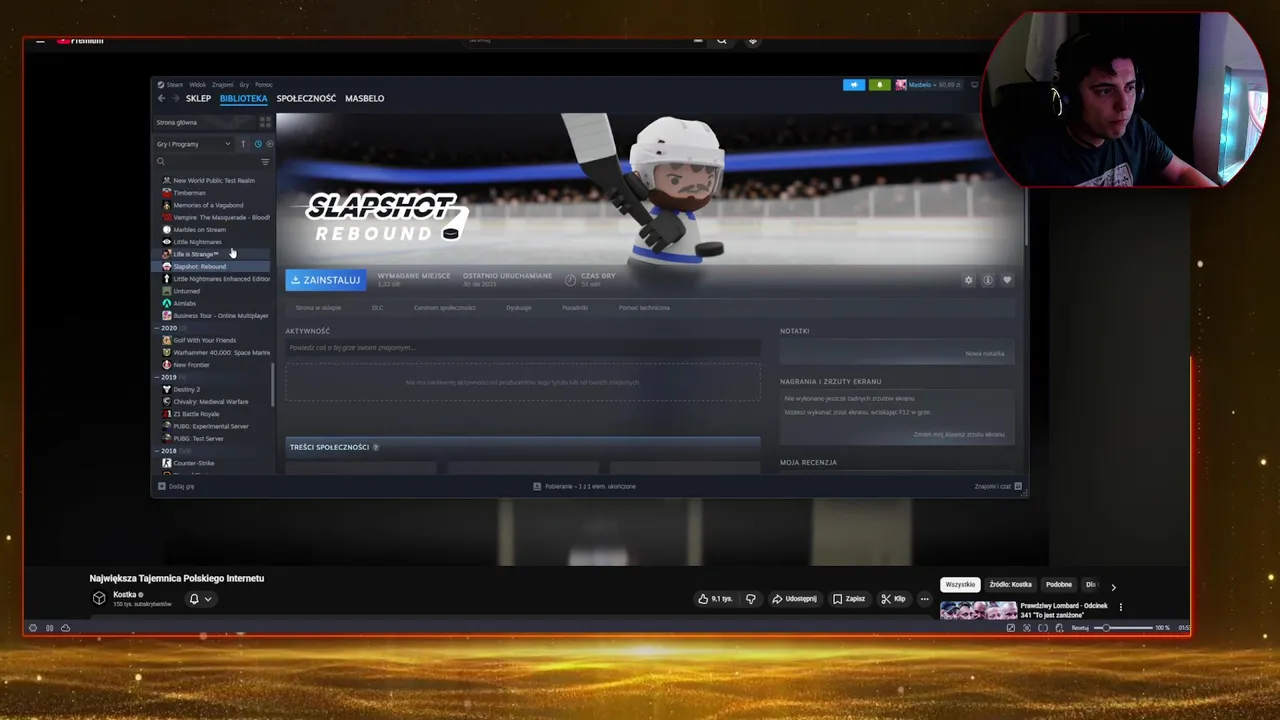
Task: Open the SPOŁECZNOŚĆ tab
Action: (306, 98)
